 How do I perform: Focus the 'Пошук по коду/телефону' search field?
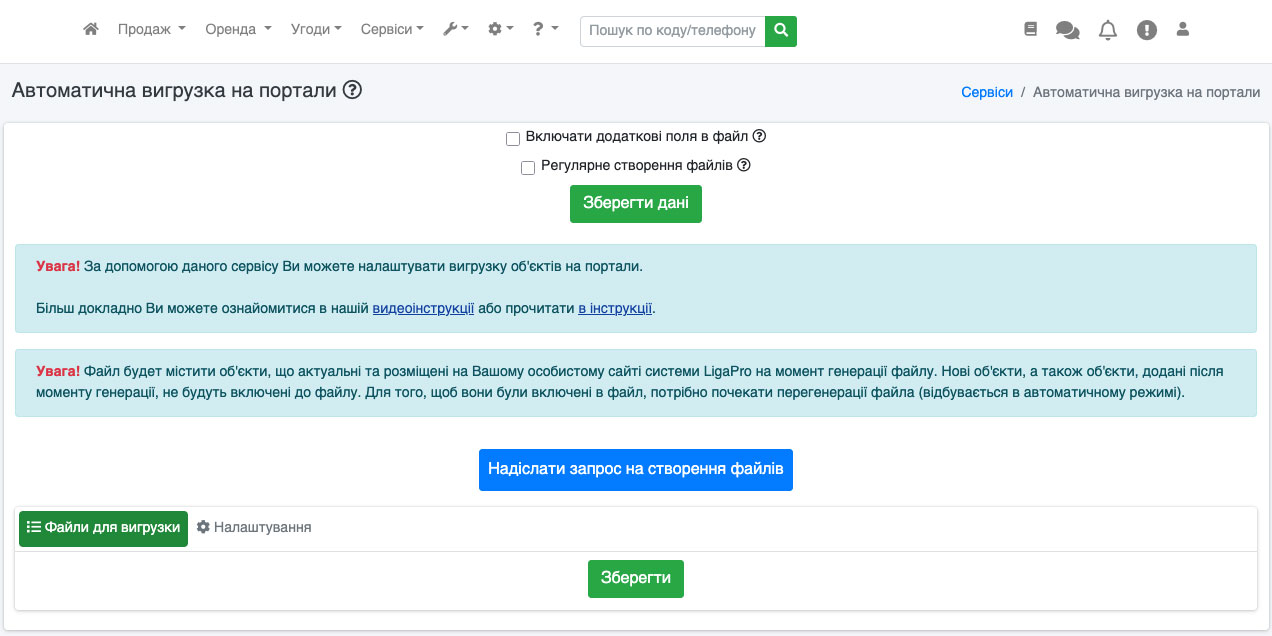click(672, 31)
